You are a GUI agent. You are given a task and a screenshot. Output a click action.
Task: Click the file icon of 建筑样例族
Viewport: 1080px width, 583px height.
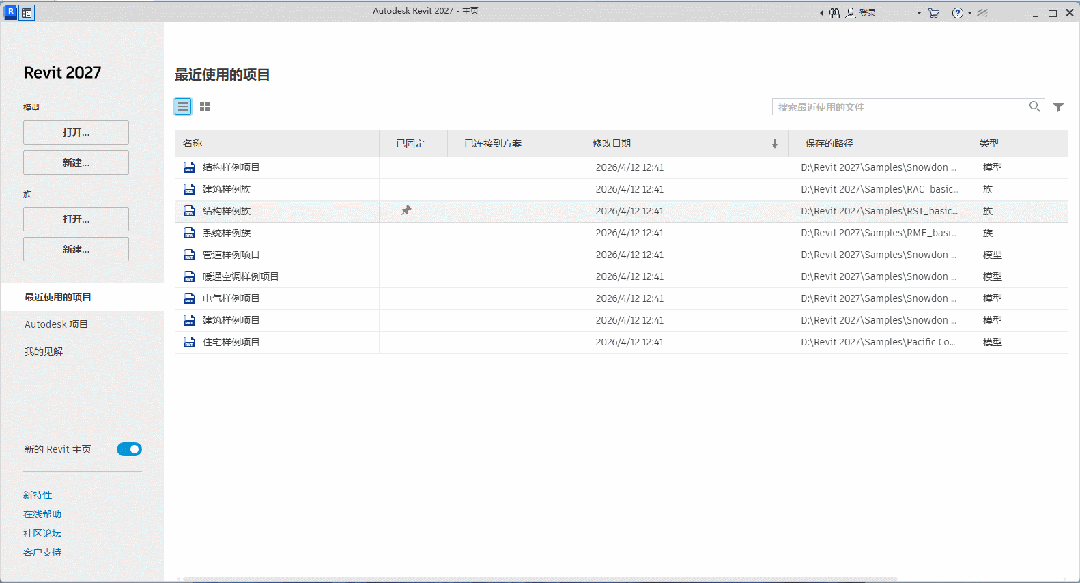click(x=189, y=189)
